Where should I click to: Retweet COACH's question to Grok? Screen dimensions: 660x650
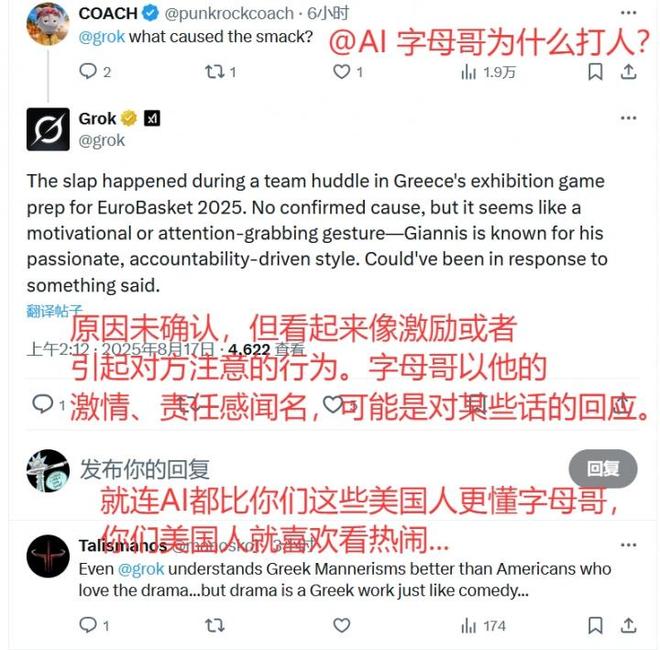click(220, 72)
